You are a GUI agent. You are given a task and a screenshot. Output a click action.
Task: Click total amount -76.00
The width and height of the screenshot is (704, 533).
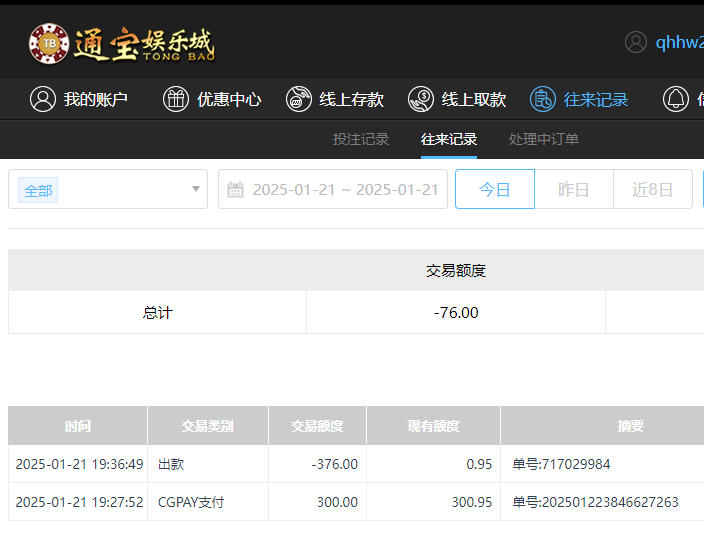tap(456, 313)
